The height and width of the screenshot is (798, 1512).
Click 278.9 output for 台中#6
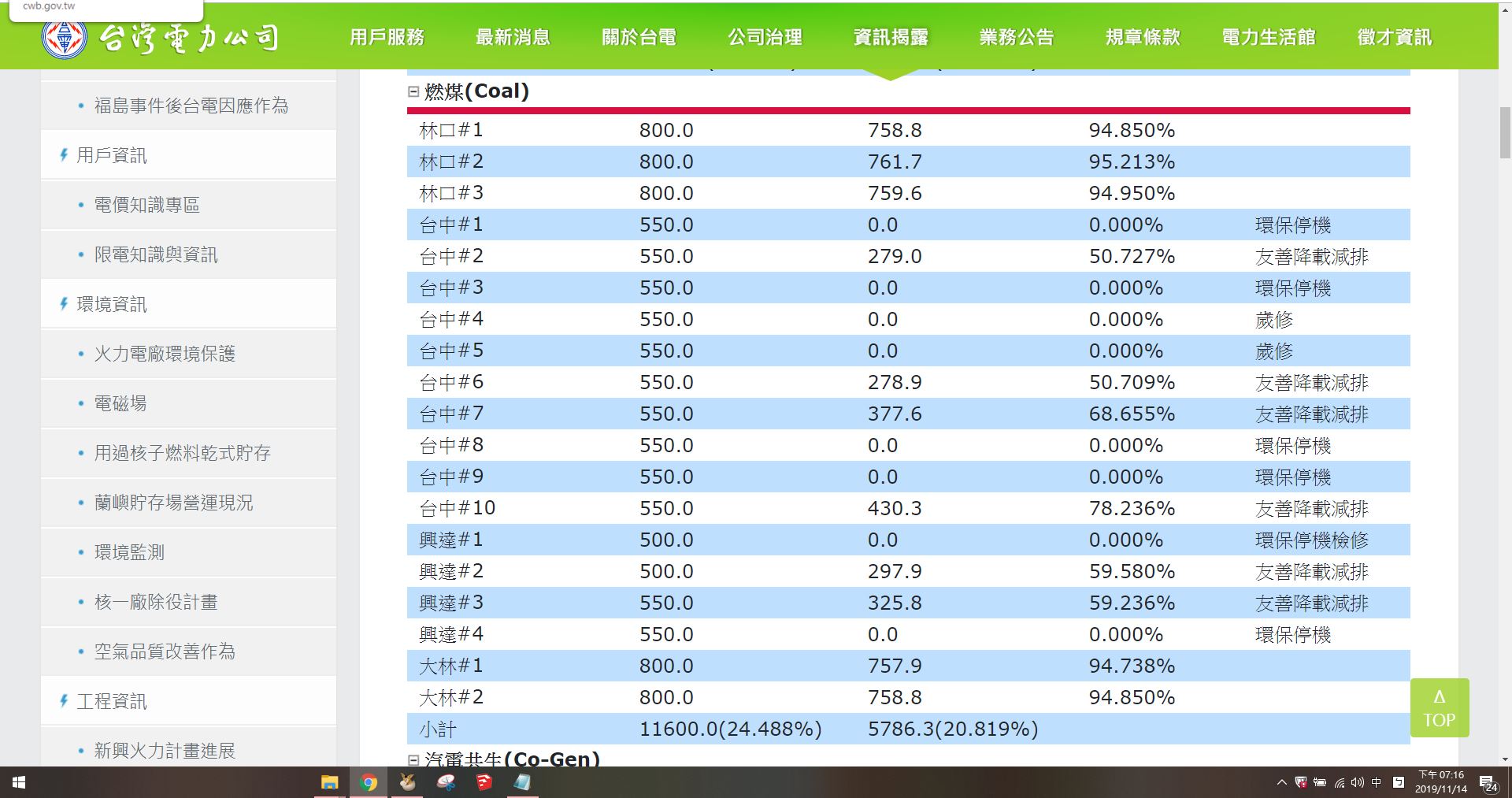895,382
